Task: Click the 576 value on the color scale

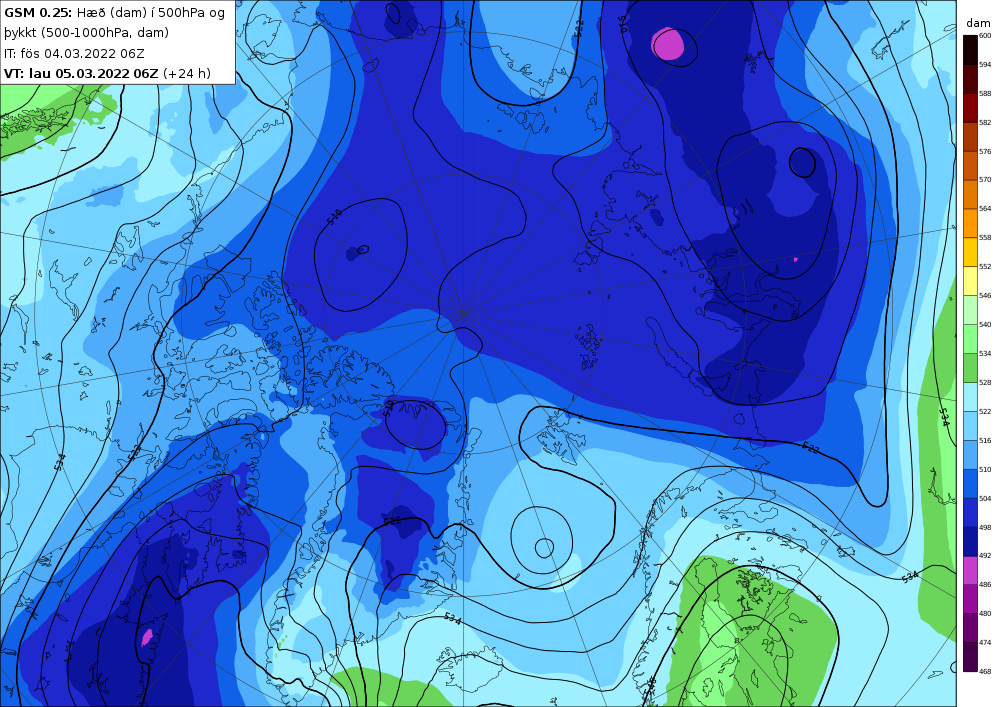Action: click(985, 152)
